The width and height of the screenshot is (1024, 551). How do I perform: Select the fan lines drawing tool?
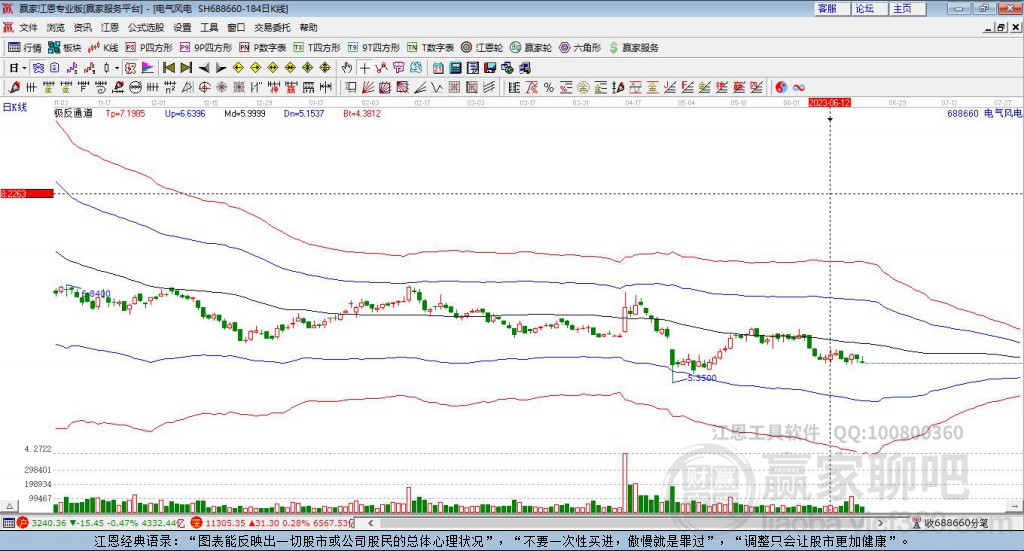(x=368, y=87)
